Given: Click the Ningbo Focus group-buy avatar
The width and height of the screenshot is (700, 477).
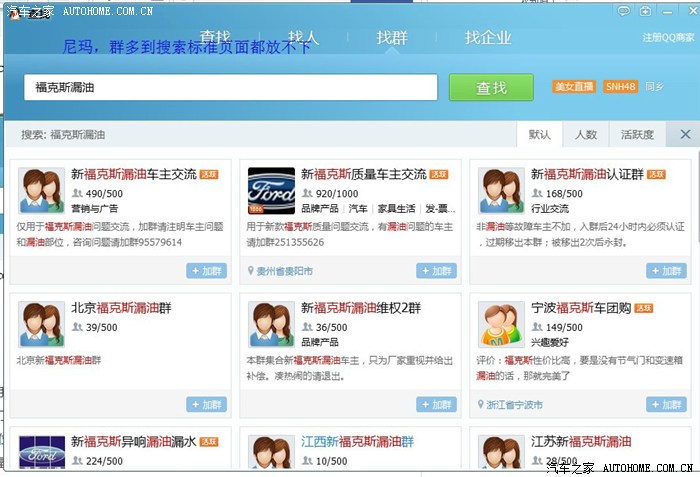Looking at the screenshot, I should tap(501, 324).
